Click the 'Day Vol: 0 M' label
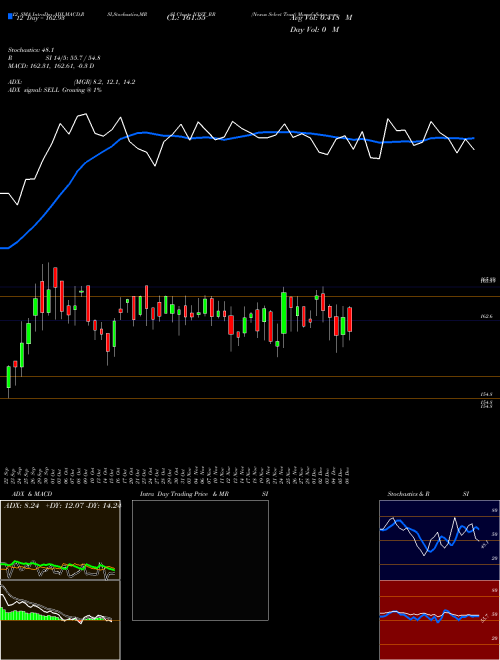 point(314,30)
